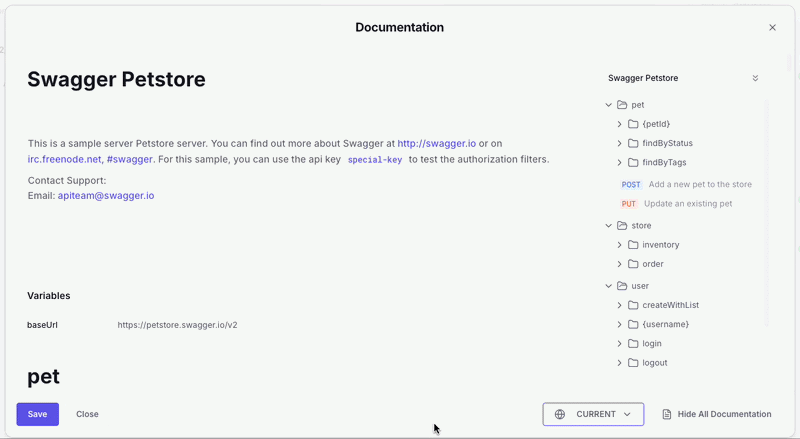800x439 pixels.
Task: Click the inventory folder icon
Action: [x=633, y=245]
